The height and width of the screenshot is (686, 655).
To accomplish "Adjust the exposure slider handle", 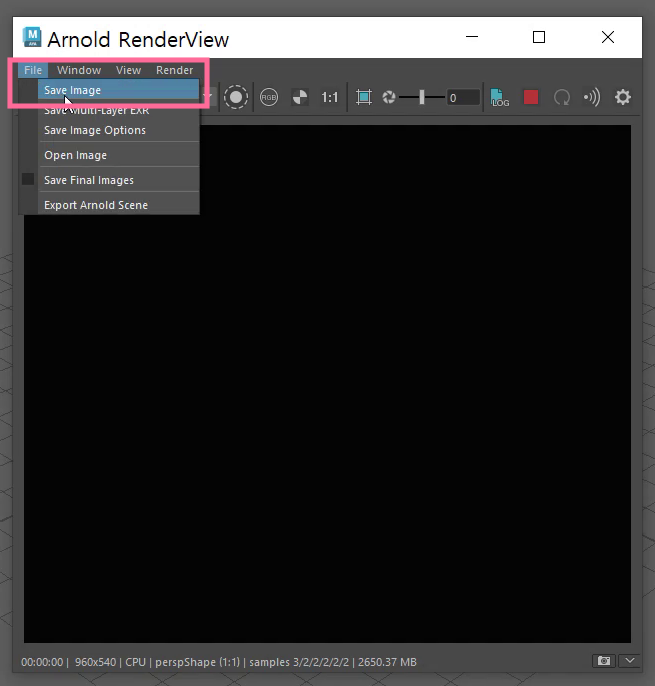I will pos(422,97).
